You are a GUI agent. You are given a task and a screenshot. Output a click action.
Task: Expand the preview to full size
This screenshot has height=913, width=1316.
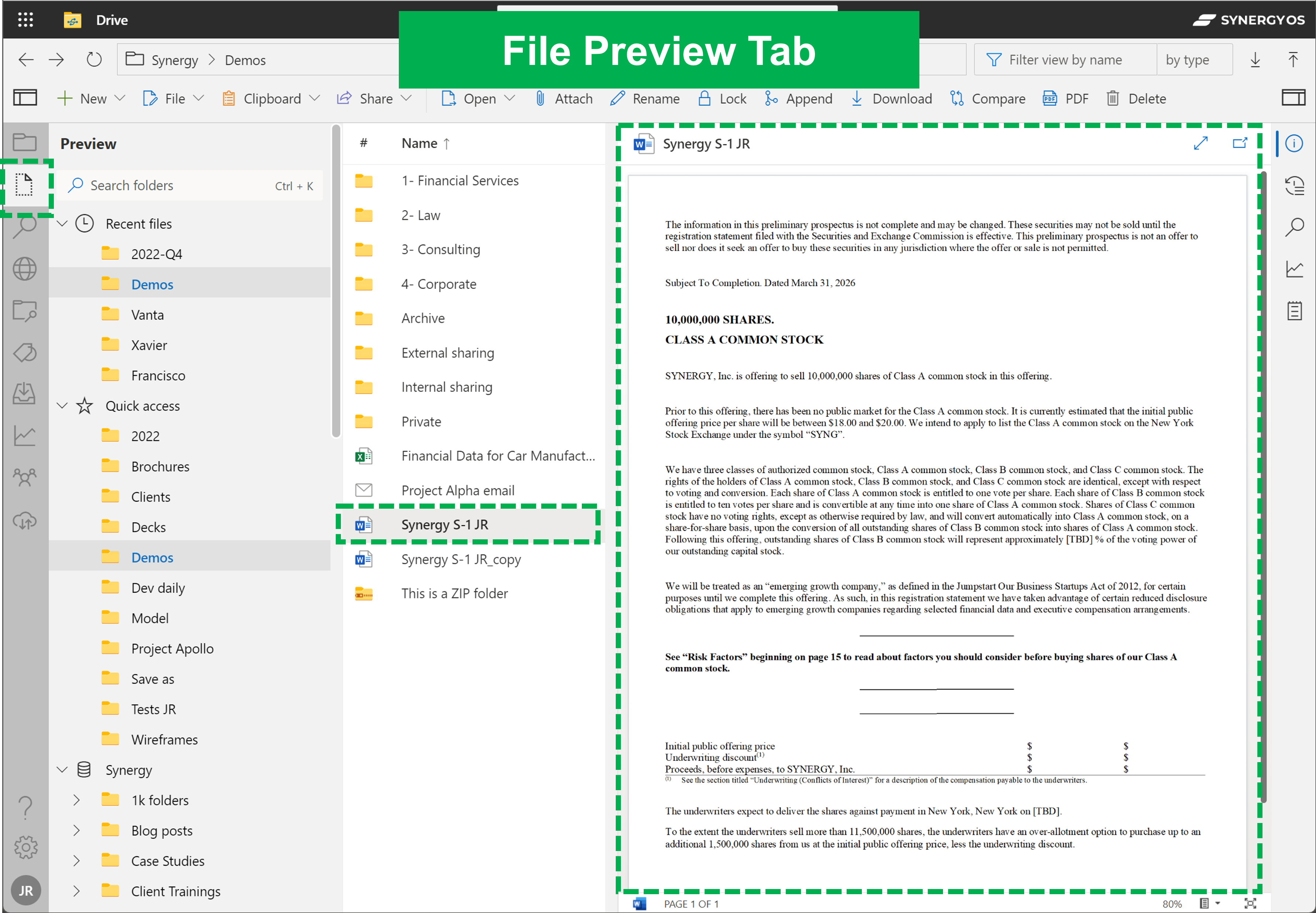(1201, 143)
